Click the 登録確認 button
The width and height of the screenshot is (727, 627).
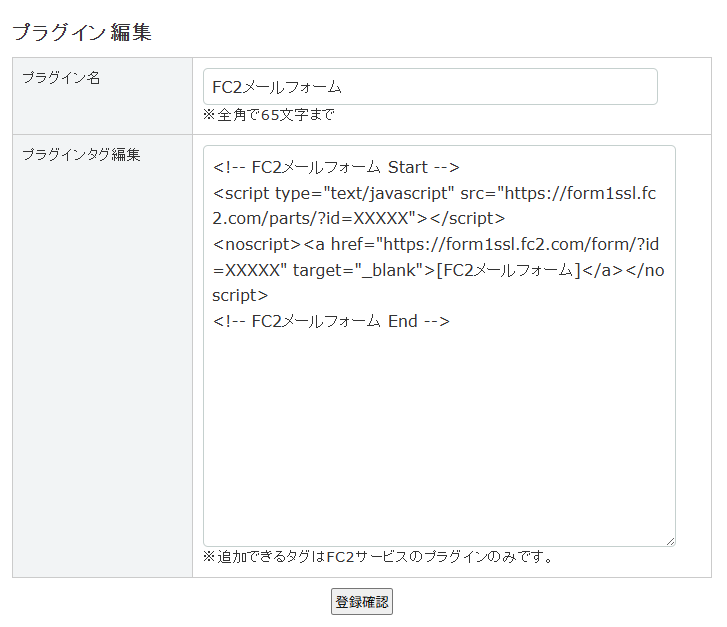362,602
